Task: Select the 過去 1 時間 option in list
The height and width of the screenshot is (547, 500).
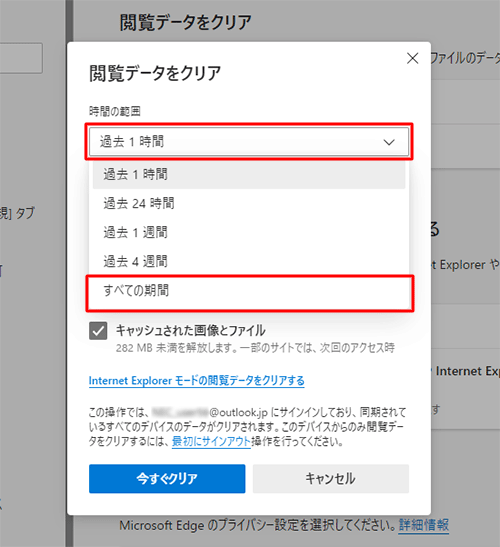Action: click(x=249, y=174)
